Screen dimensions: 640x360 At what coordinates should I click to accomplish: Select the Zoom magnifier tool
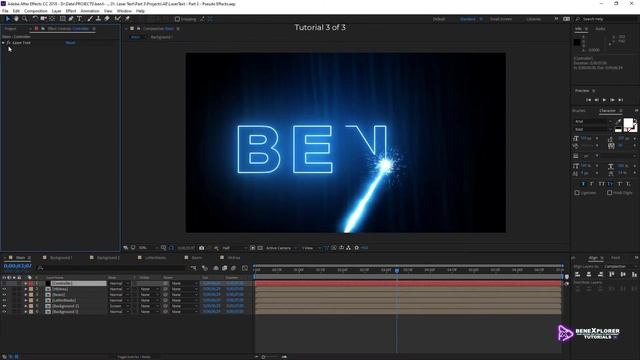click(24, 19)
